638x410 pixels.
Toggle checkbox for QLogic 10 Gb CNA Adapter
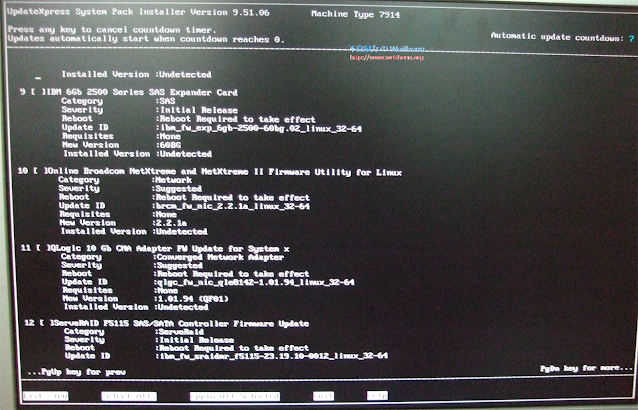[x=43, y=248]
